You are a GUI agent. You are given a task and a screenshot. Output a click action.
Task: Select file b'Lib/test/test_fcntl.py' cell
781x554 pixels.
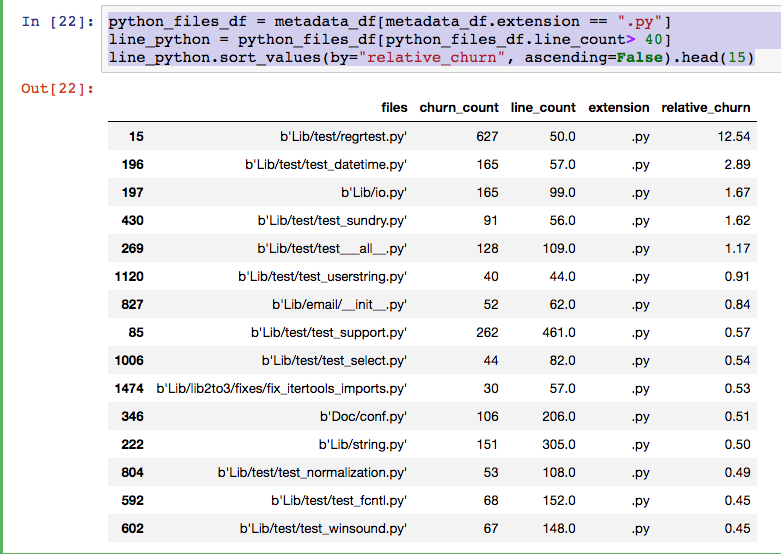(339, 500)
